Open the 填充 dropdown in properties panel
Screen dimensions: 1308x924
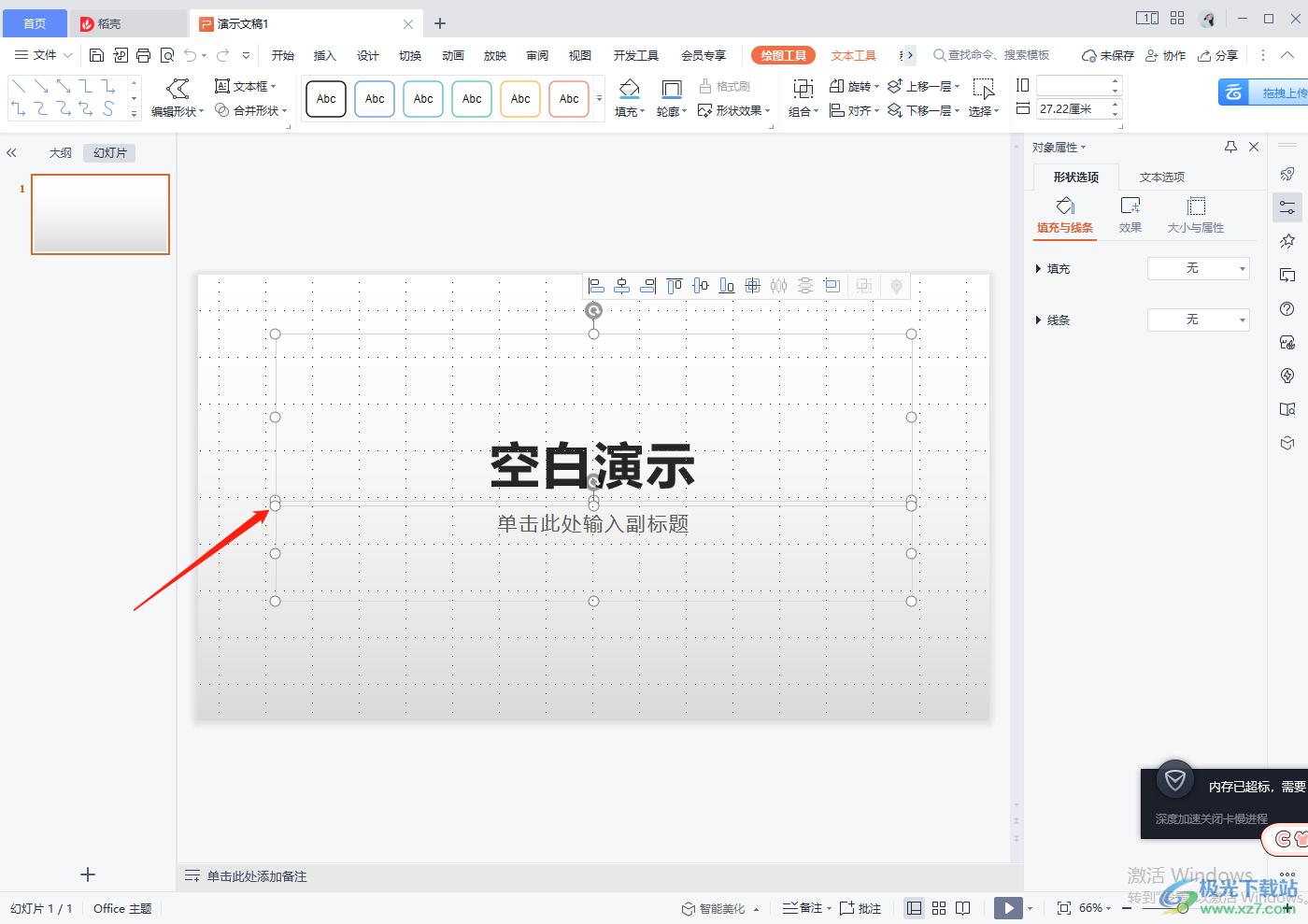[x=1199, y=268]
